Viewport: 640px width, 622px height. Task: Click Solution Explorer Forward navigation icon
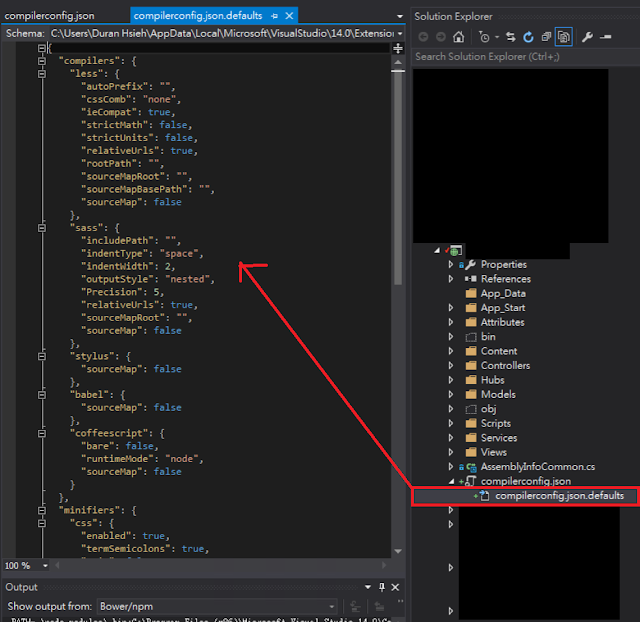click(441, 37)
